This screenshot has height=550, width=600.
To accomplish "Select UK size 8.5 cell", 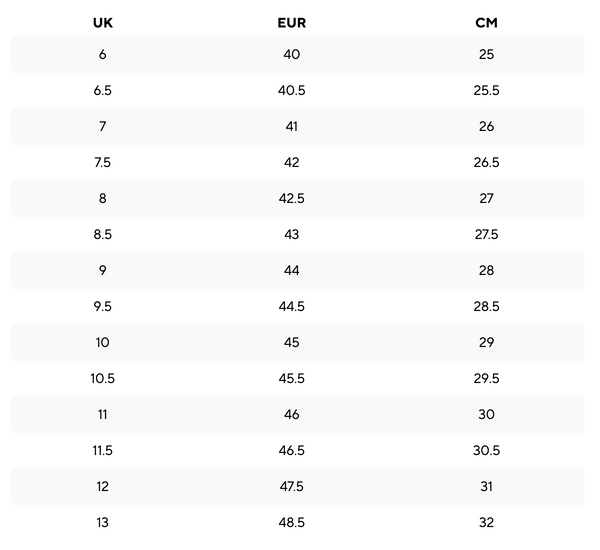I will coord(103,234).
